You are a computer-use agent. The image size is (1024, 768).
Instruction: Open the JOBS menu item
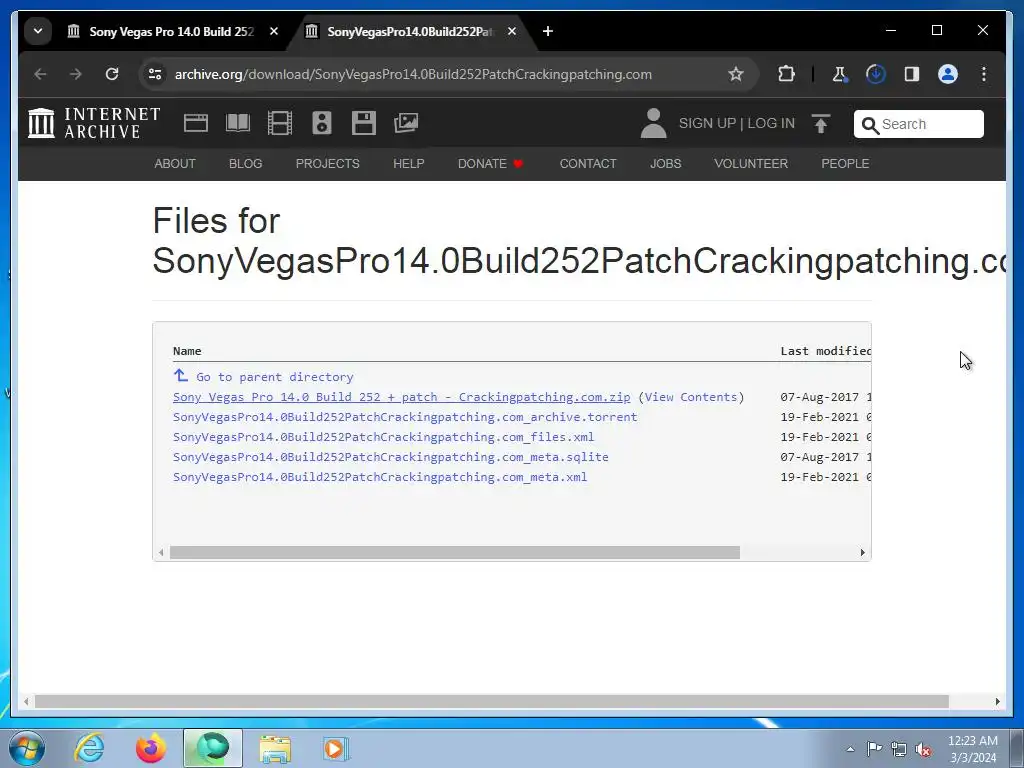point(665,164)
